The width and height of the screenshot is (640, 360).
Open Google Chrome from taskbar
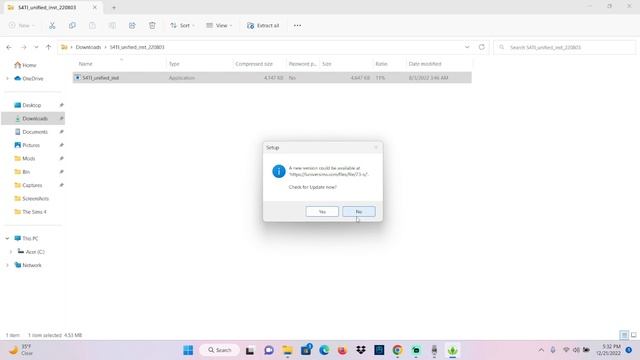pyautogui.click(x=398, y=350)
